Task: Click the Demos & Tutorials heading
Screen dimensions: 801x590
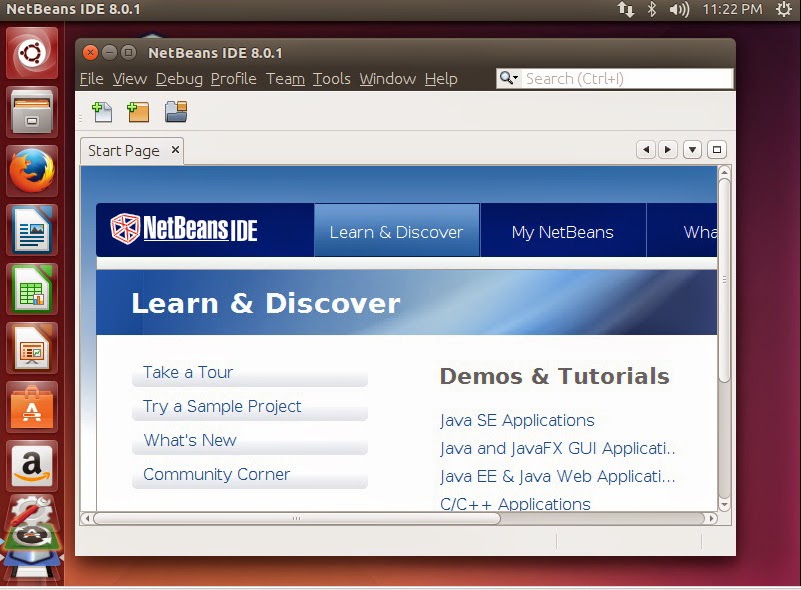Action: click(x=554, y=376)
